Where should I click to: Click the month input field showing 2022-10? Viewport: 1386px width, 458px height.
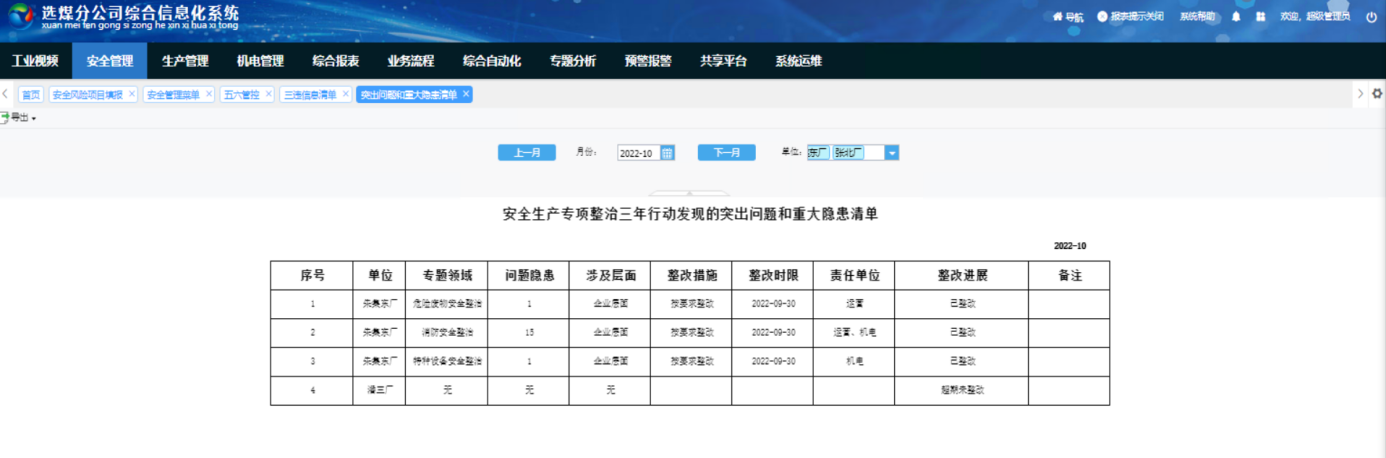638,153
